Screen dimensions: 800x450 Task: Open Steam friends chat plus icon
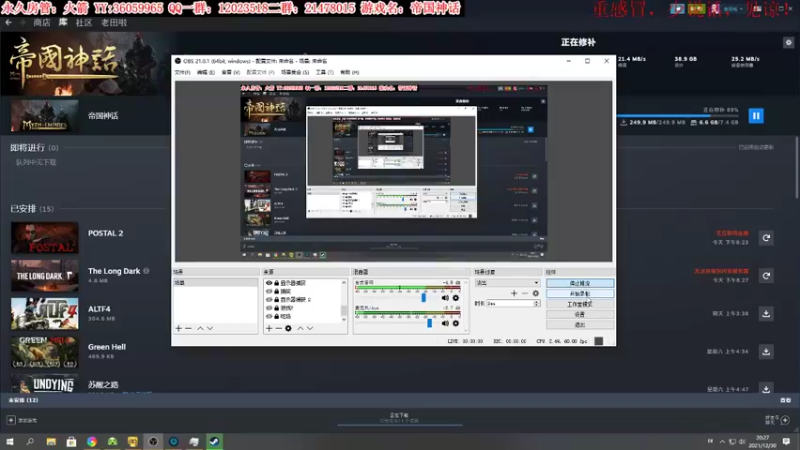785,420
